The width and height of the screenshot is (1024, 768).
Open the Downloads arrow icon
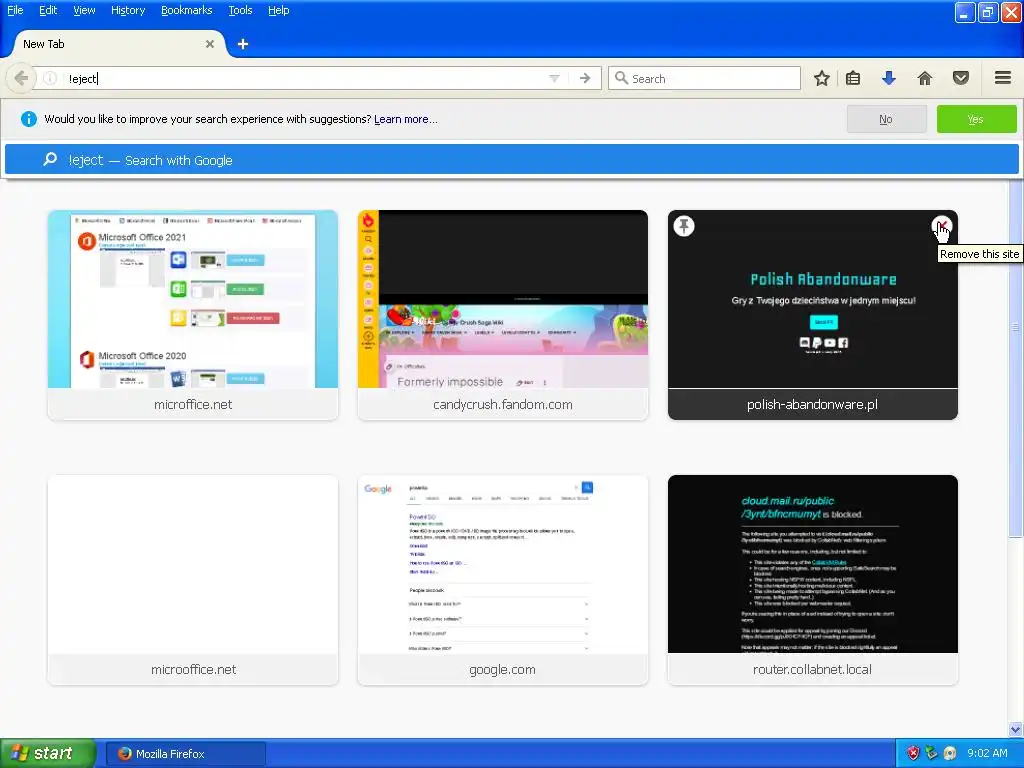point(889,78)
